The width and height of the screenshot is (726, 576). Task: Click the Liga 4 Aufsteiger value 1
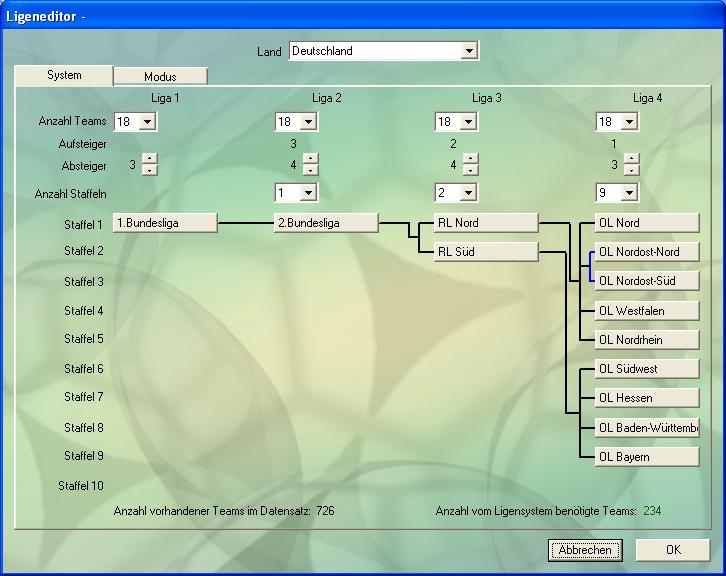pos(614,144)
